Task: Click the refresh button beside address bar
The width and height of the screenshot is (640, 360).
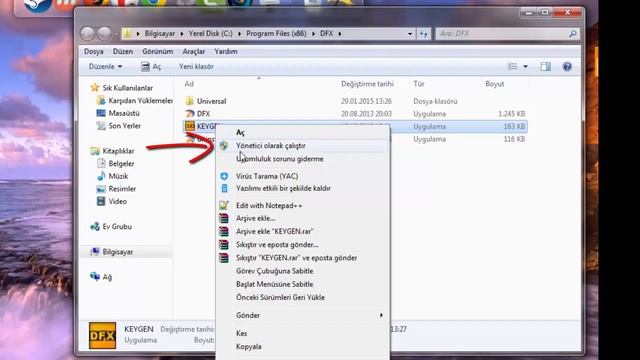Action: pyautogui.click(x=423, y=34)
